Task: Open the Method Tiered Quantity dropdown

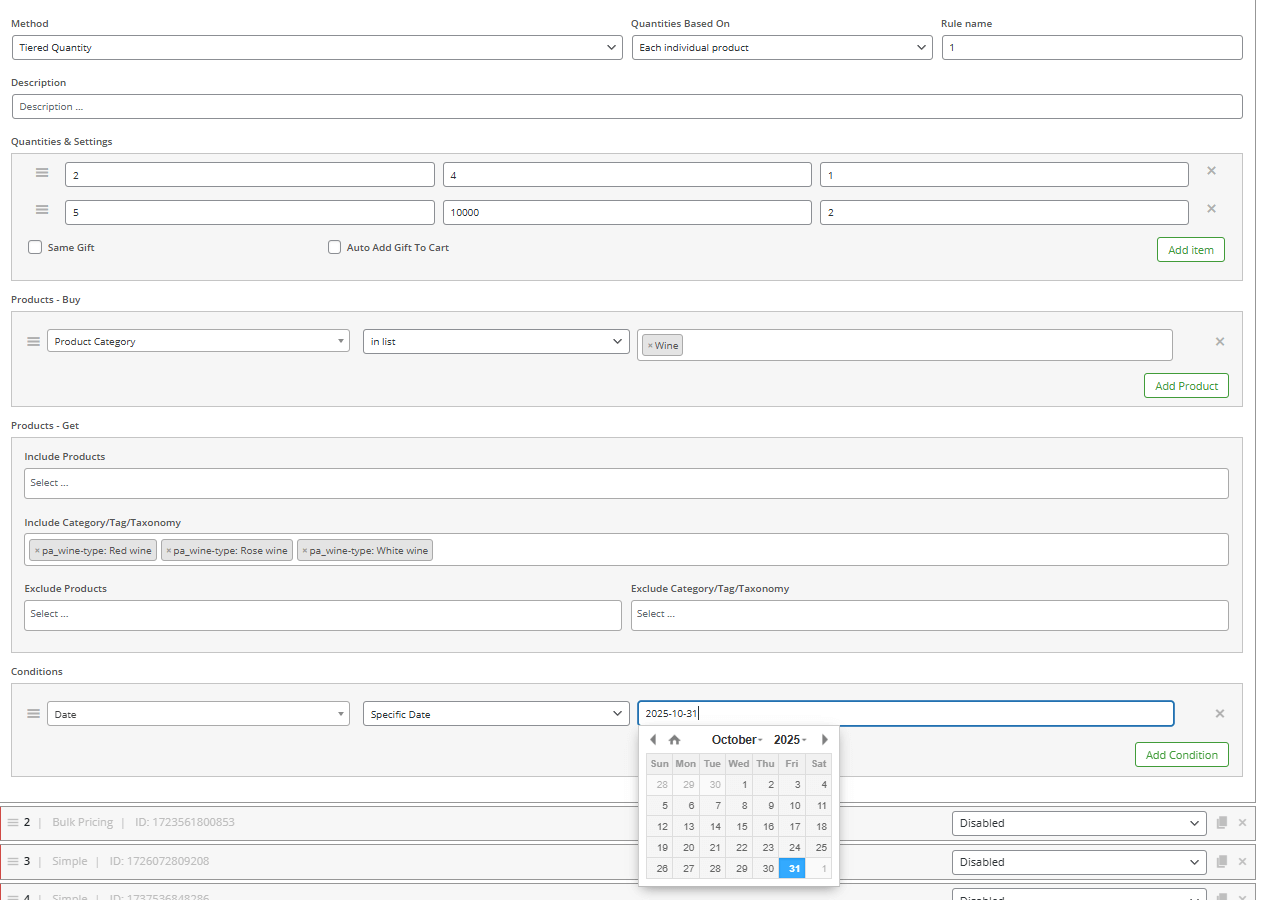Action: pos(317,47)
